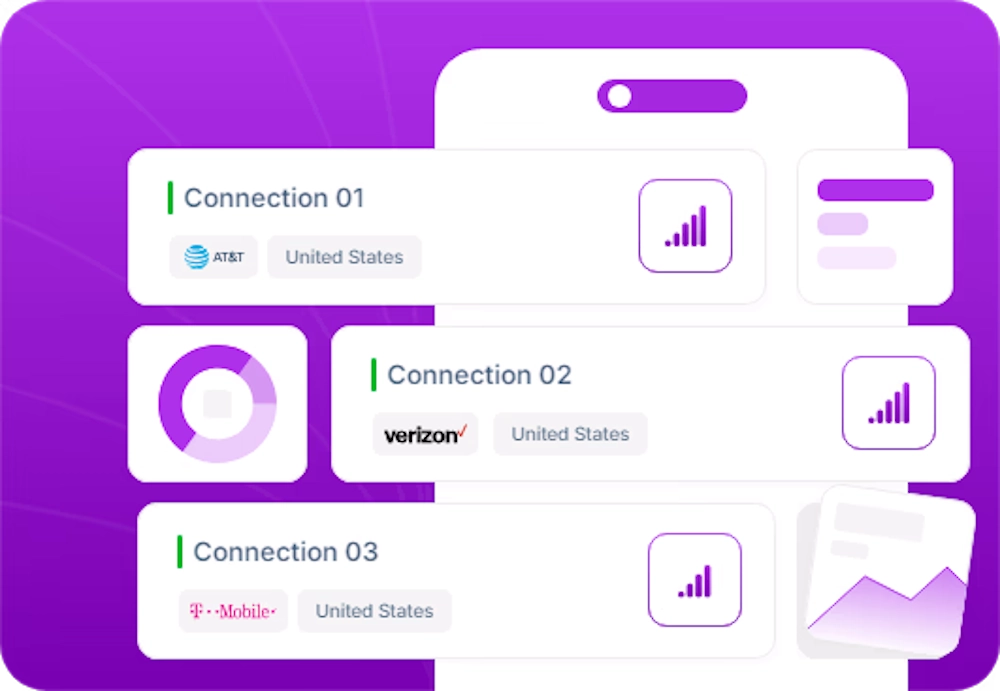The width and height of the screenshot is (1000, 691).
Task: Click the Connection 02 signal strength icon
Action: (888, 403)
